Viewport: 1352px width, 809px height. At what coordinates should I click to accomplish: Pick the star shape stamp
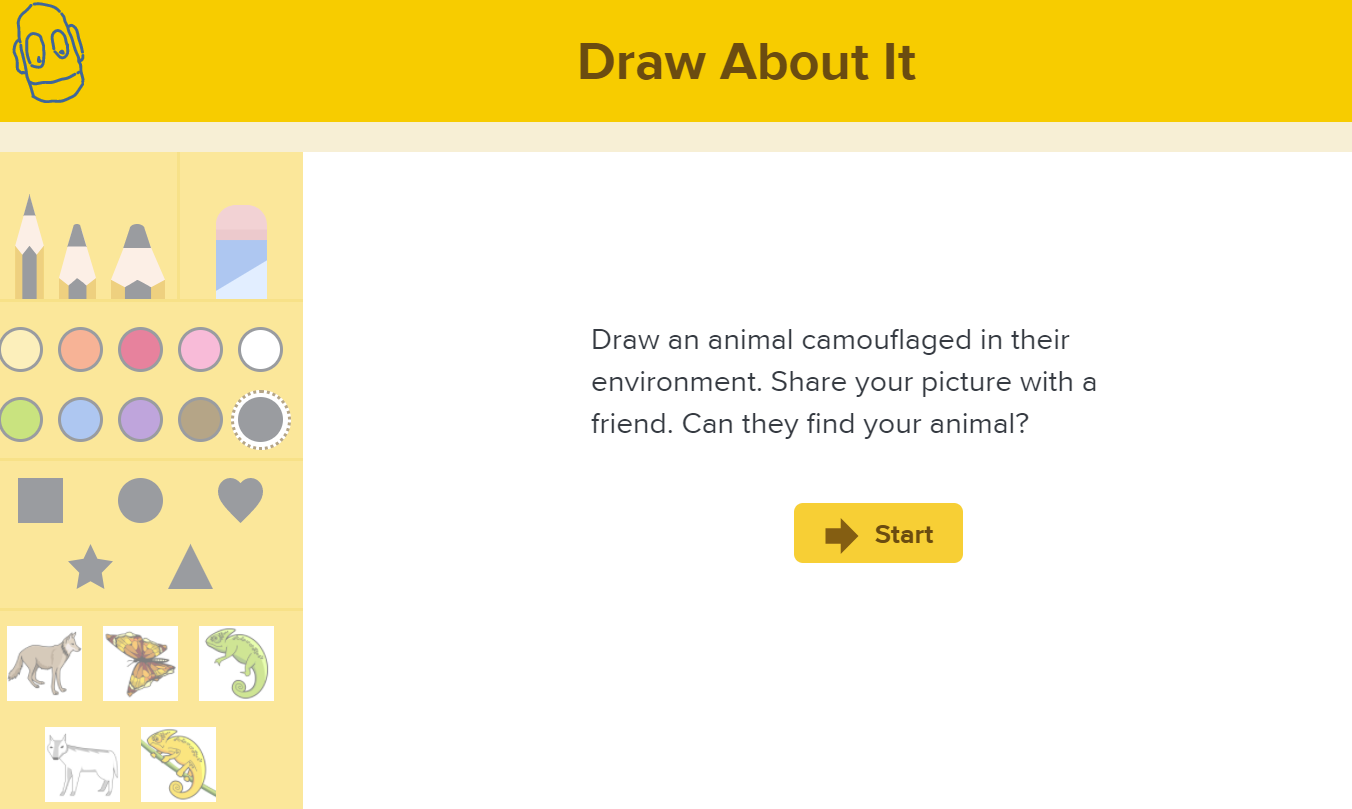pos(90,567)
